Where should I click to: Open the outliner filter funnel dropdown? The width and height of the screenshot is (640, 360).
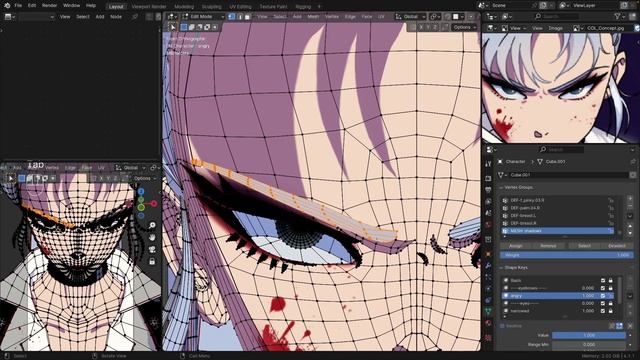620,17
